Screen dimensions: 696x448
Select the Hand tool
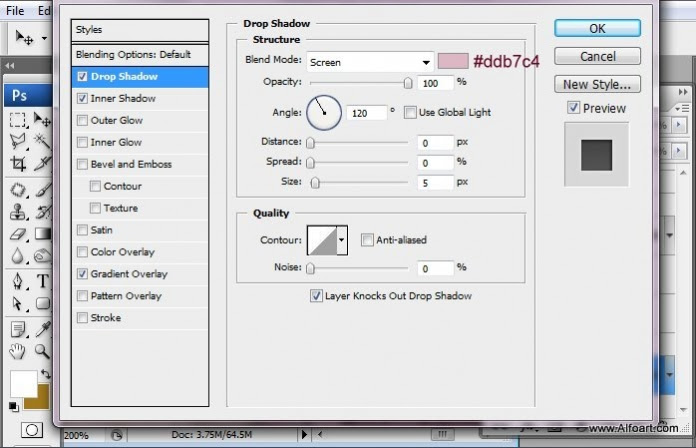pos(18,350)
